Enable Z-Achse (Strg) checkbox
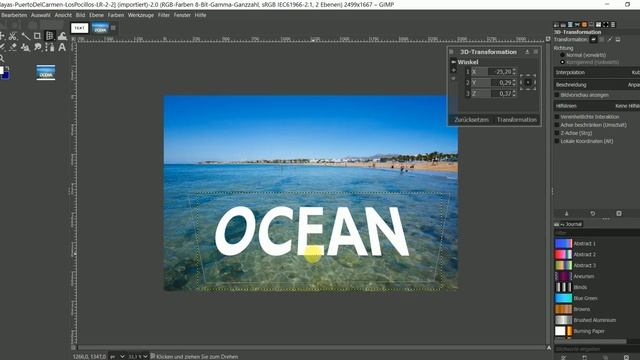 tap(557, 133)
